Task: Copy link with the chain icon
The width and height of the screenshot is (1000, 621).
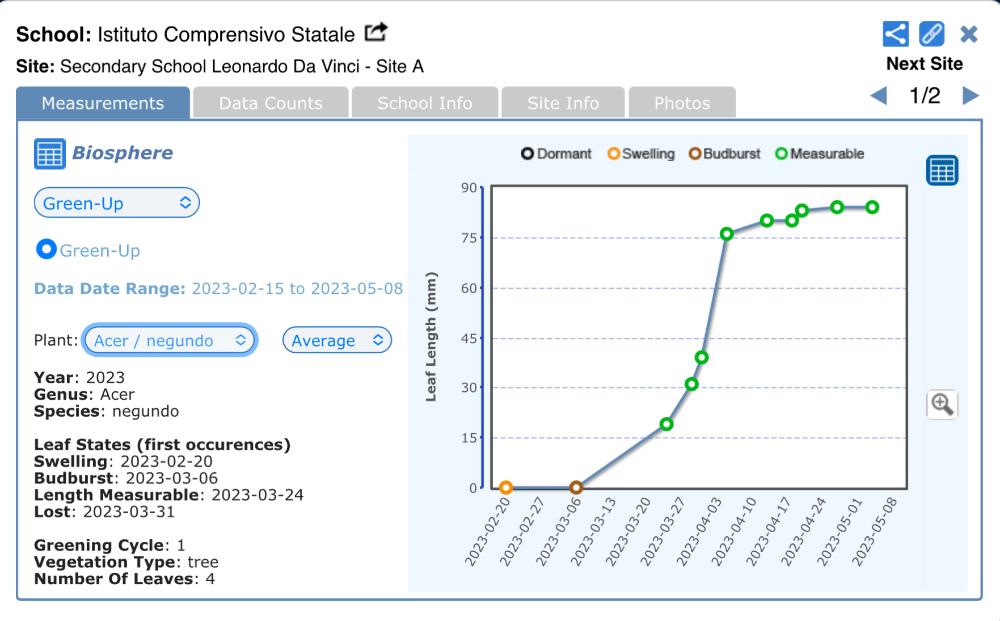Action: pos(931,34)
